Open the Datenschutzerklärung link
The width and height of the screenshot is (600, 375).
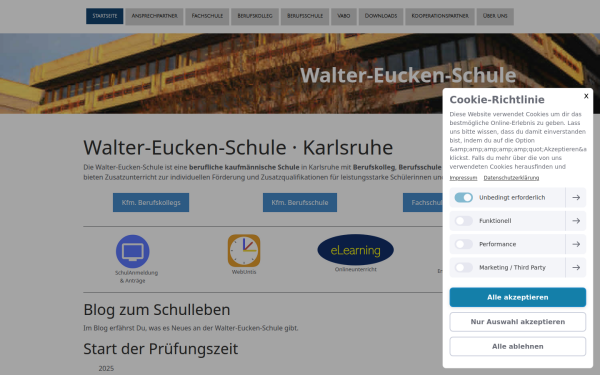tap(511, 178)
